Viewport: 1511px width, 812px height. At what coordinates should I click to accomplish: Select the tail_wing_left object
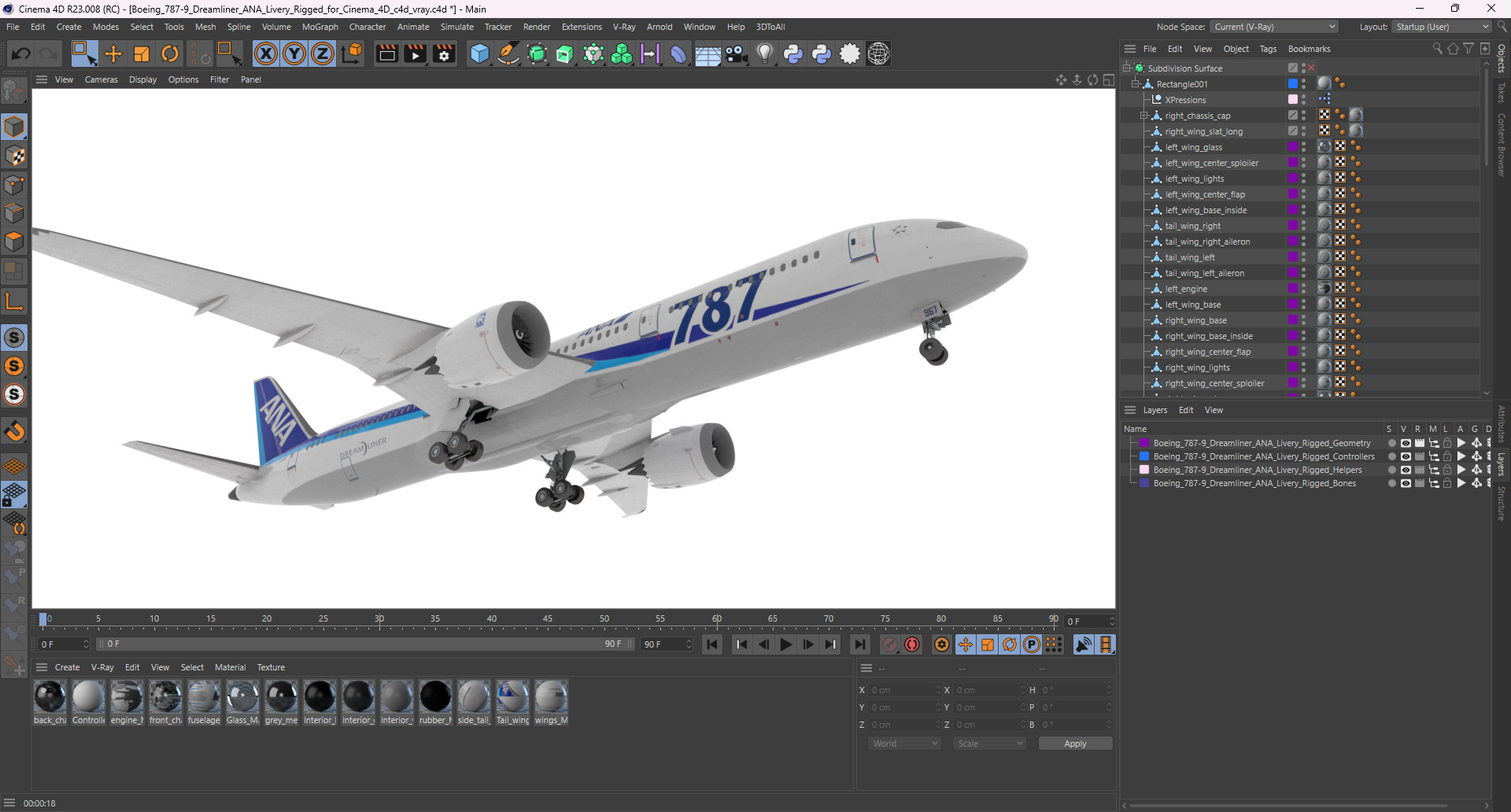(1190, 257)
